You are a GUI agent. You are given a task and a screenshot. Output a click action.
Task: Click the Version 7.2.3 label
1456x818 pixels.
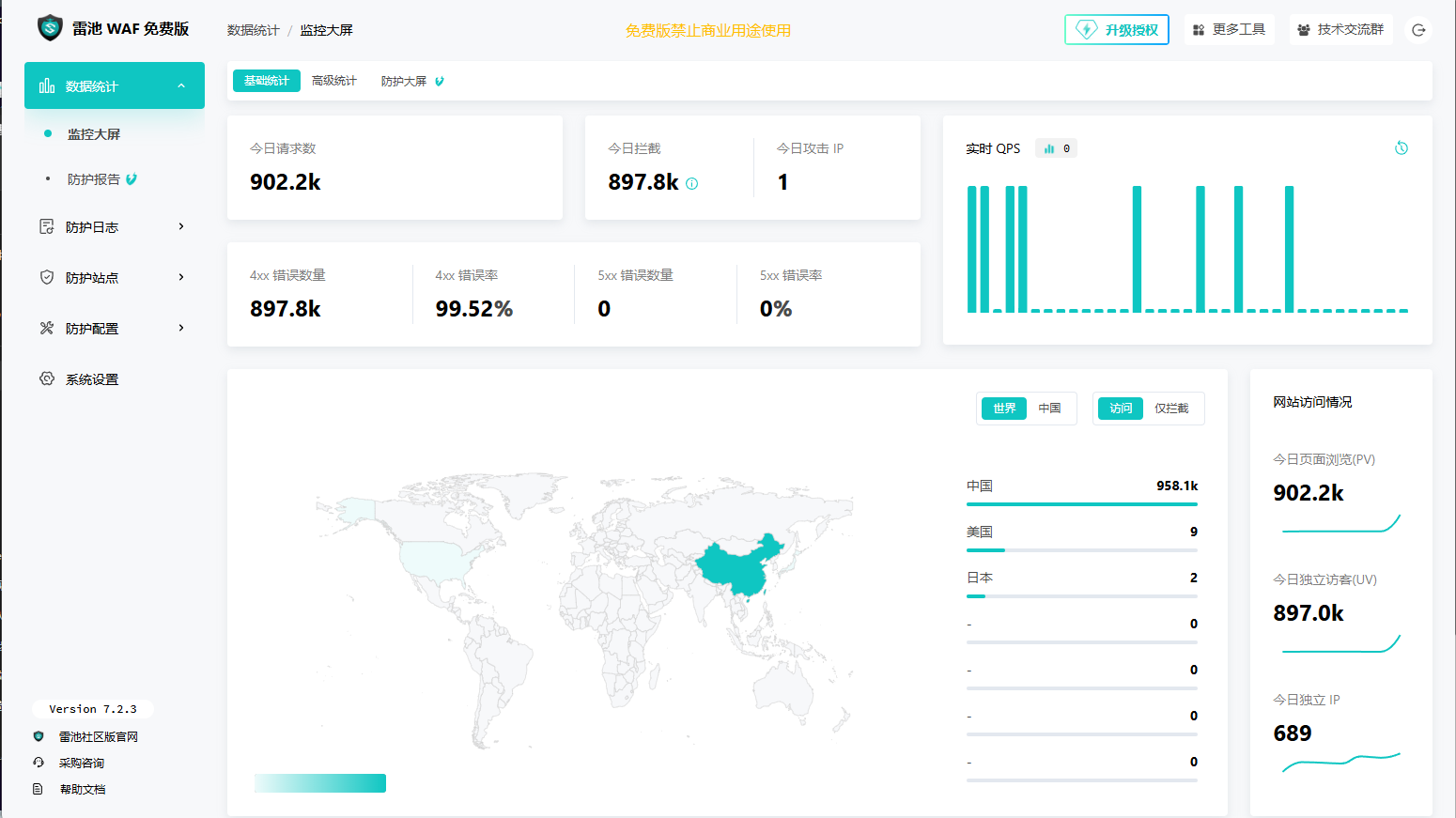(93, 709)
